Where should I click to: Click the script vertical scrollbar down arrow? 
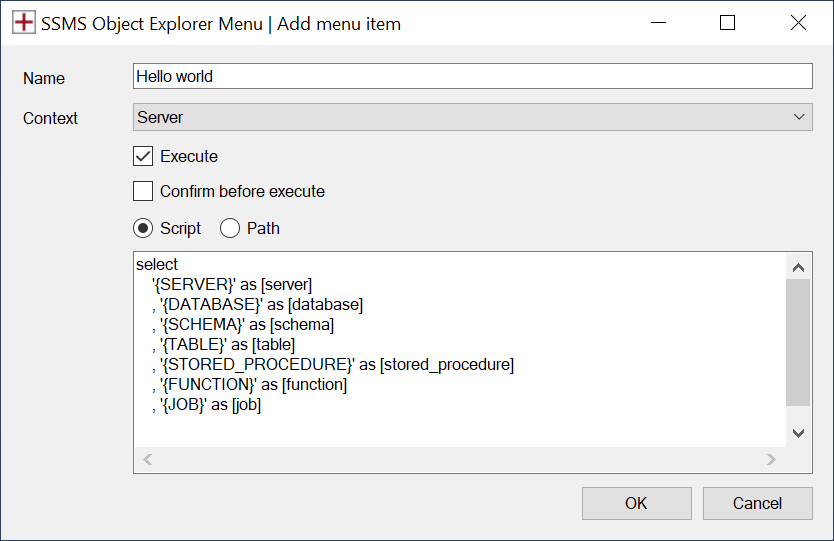click(798, 433)
